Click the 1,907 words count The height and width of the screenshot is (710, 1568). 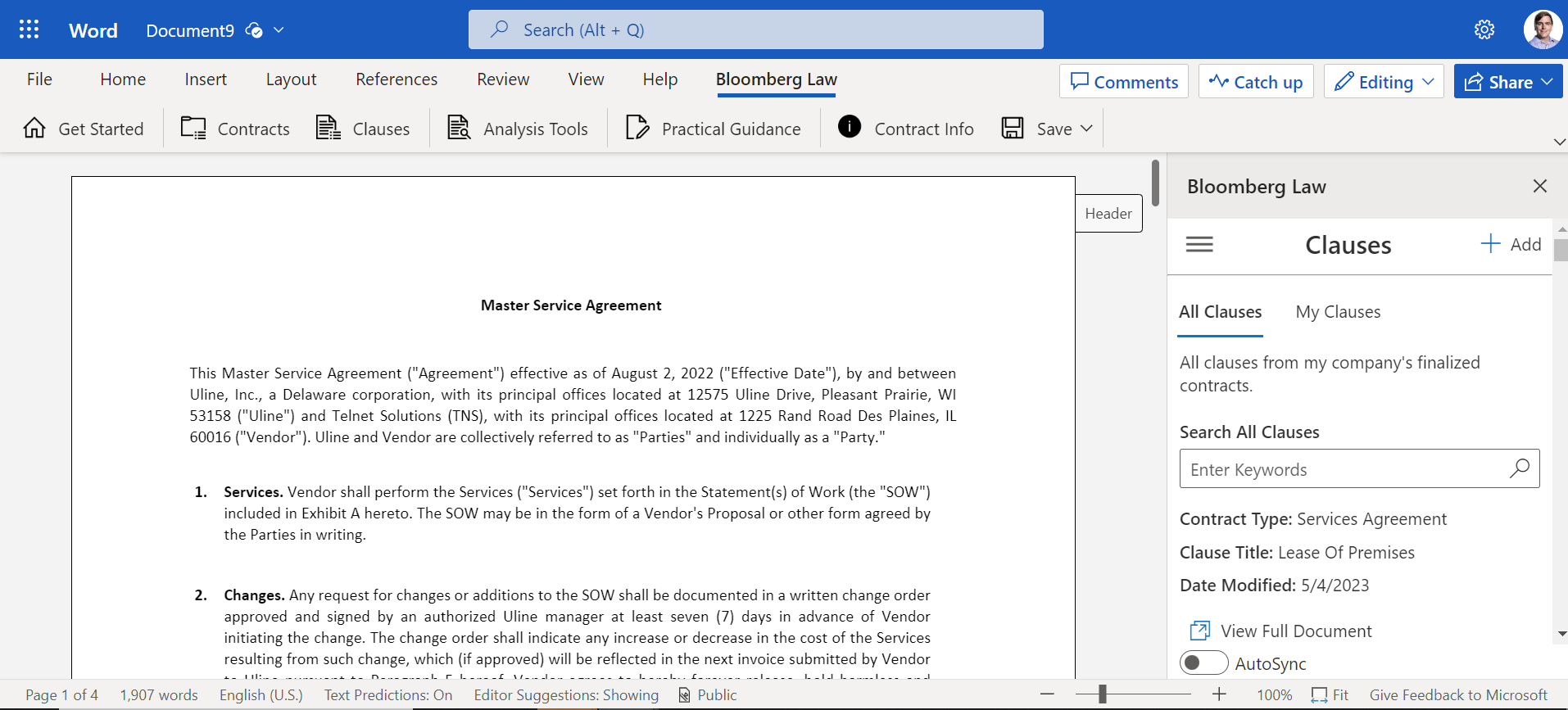point(159,694)
